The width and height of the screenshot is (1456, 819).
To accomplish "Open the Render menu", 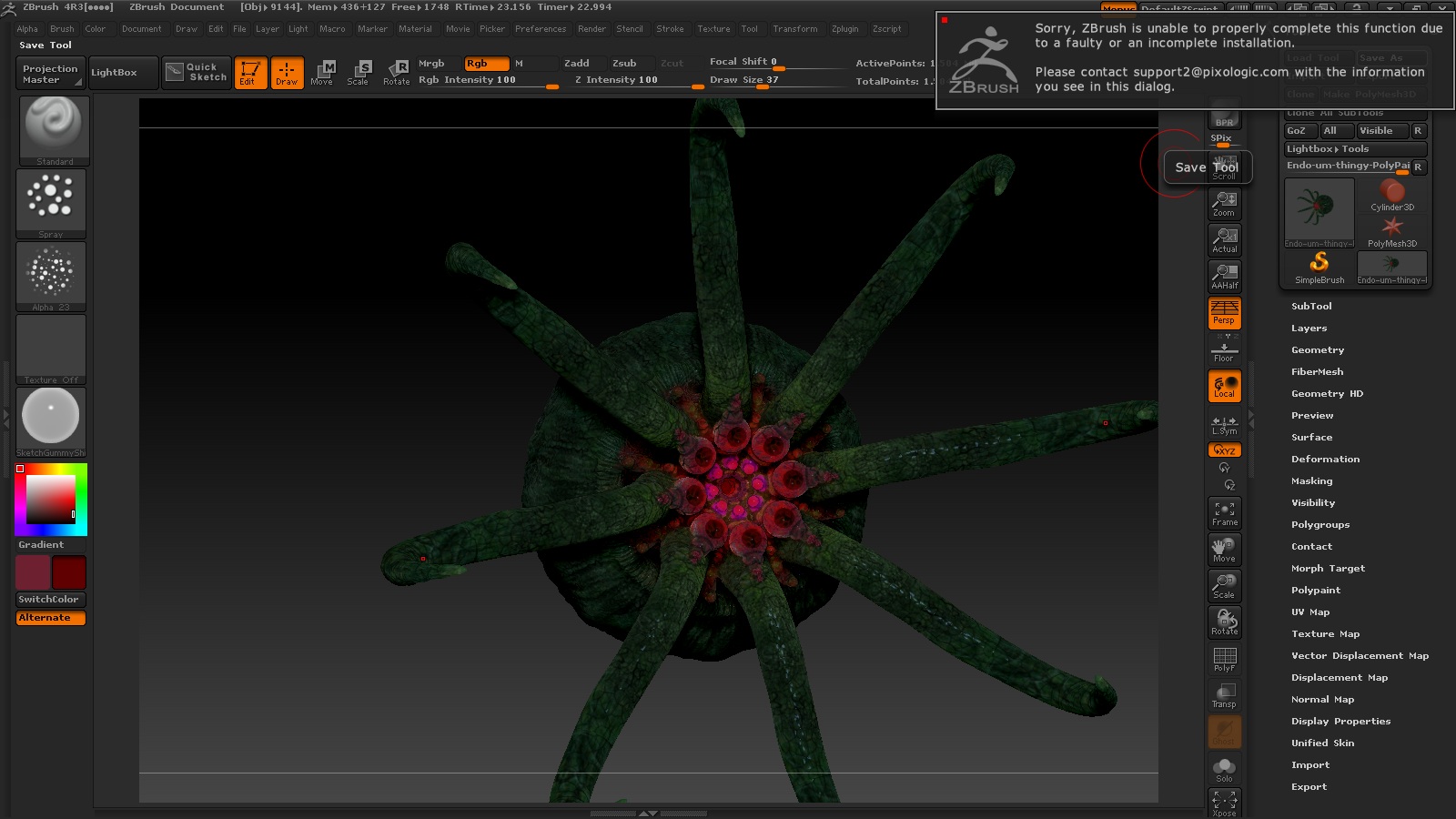I will click(591, 29).
